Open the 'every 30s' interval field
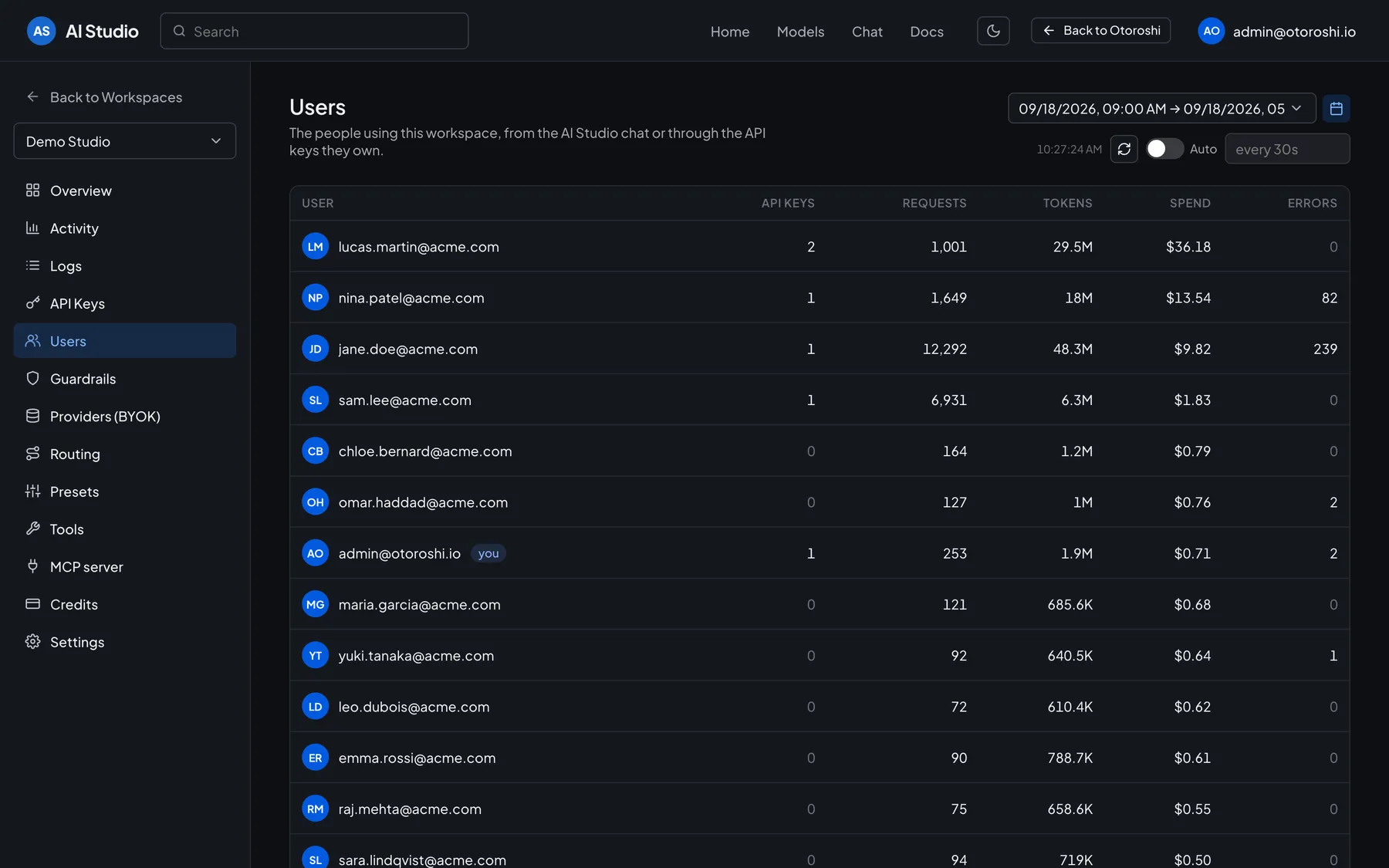Image resolution: width=1389 pixels, height=868 pixels. (x=1287, y=149)
